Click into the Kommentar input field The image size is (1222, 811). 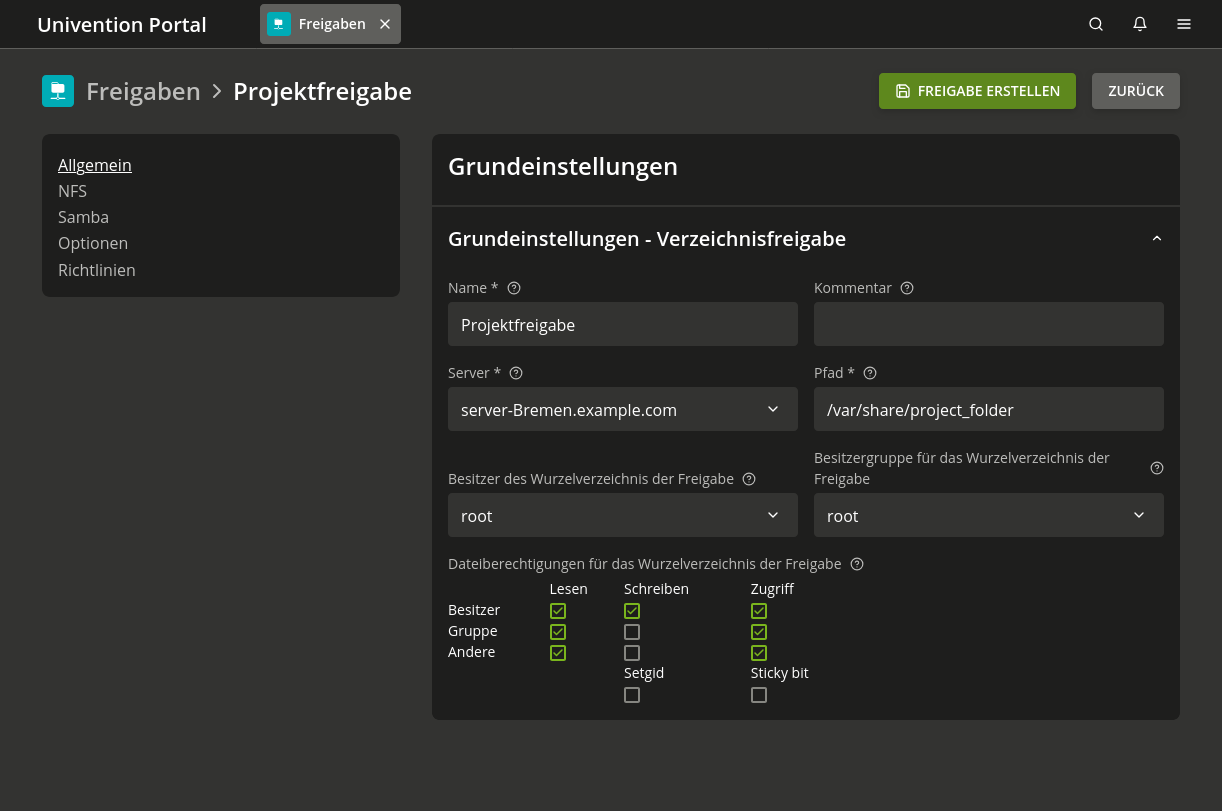(988, 324)
